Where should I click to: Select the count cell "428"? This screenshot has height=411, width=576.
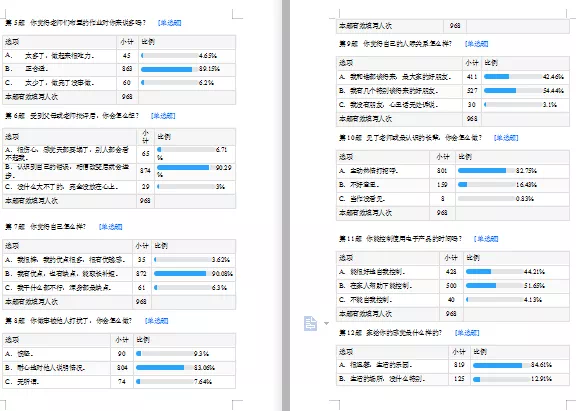[x=451, y=272]
